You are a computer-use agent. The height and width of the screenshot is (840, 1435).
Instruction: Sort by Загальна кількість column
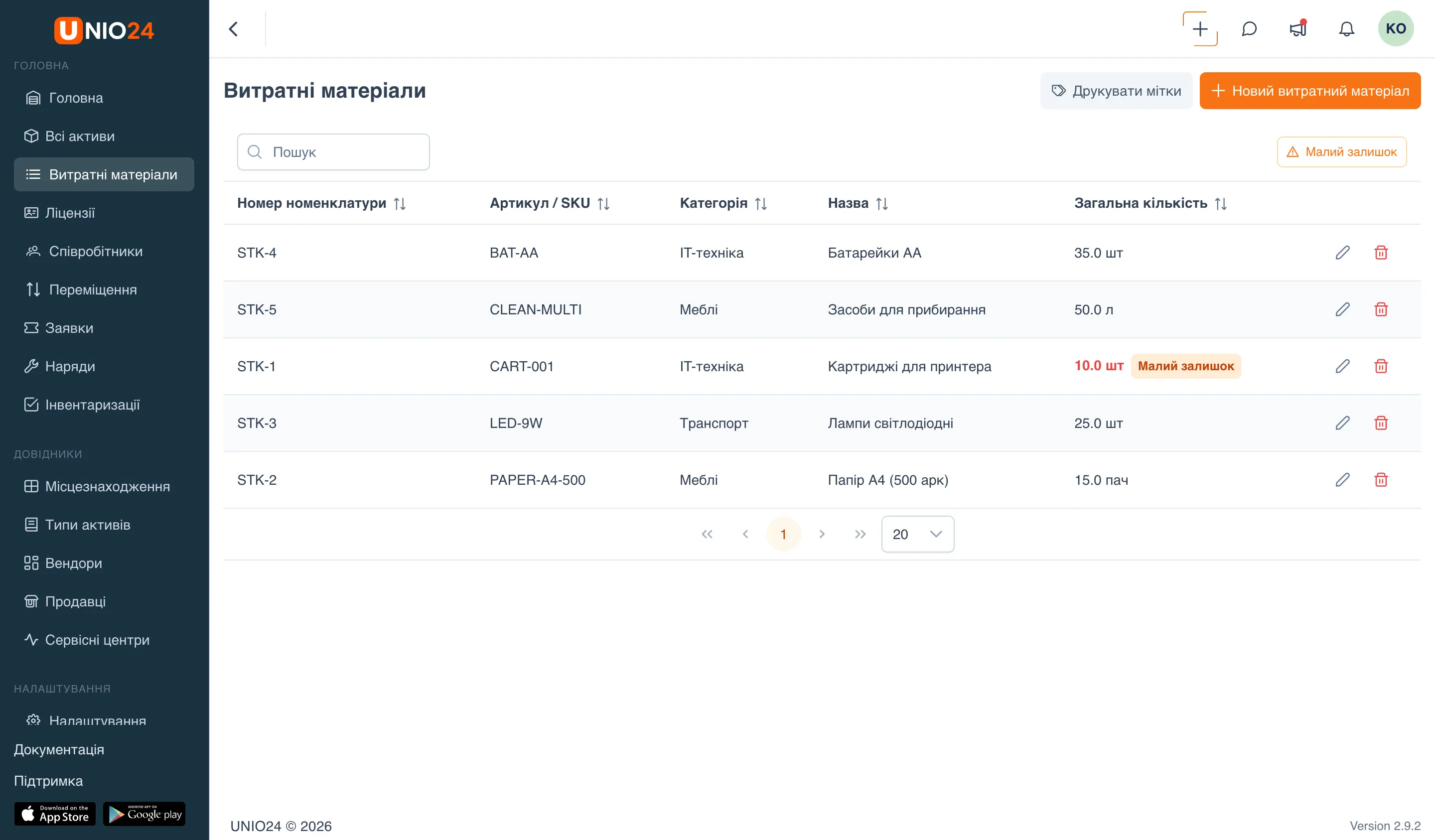tap(1220, 203)
